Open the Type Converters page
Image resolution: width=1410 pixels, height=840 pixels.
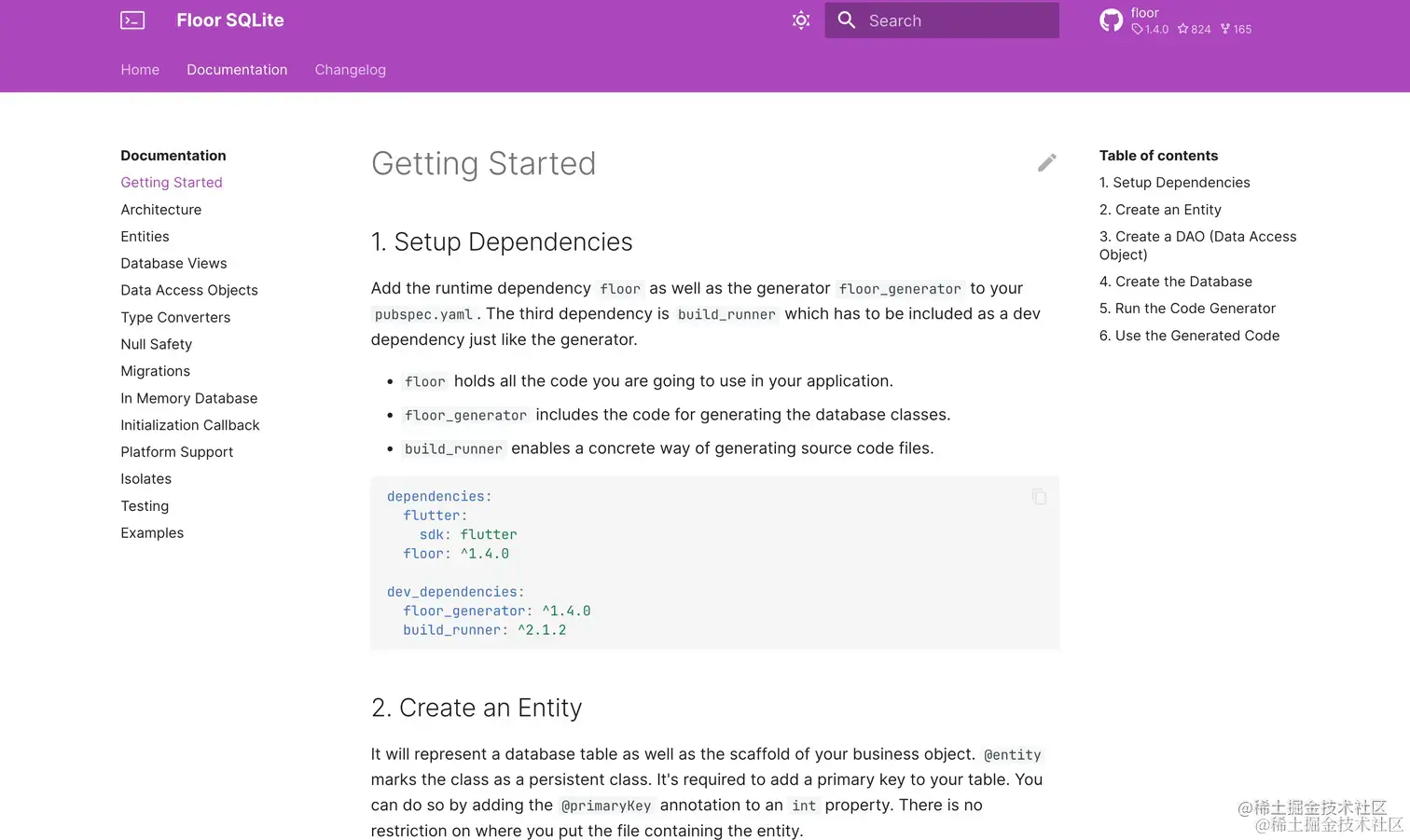point(175,318)
